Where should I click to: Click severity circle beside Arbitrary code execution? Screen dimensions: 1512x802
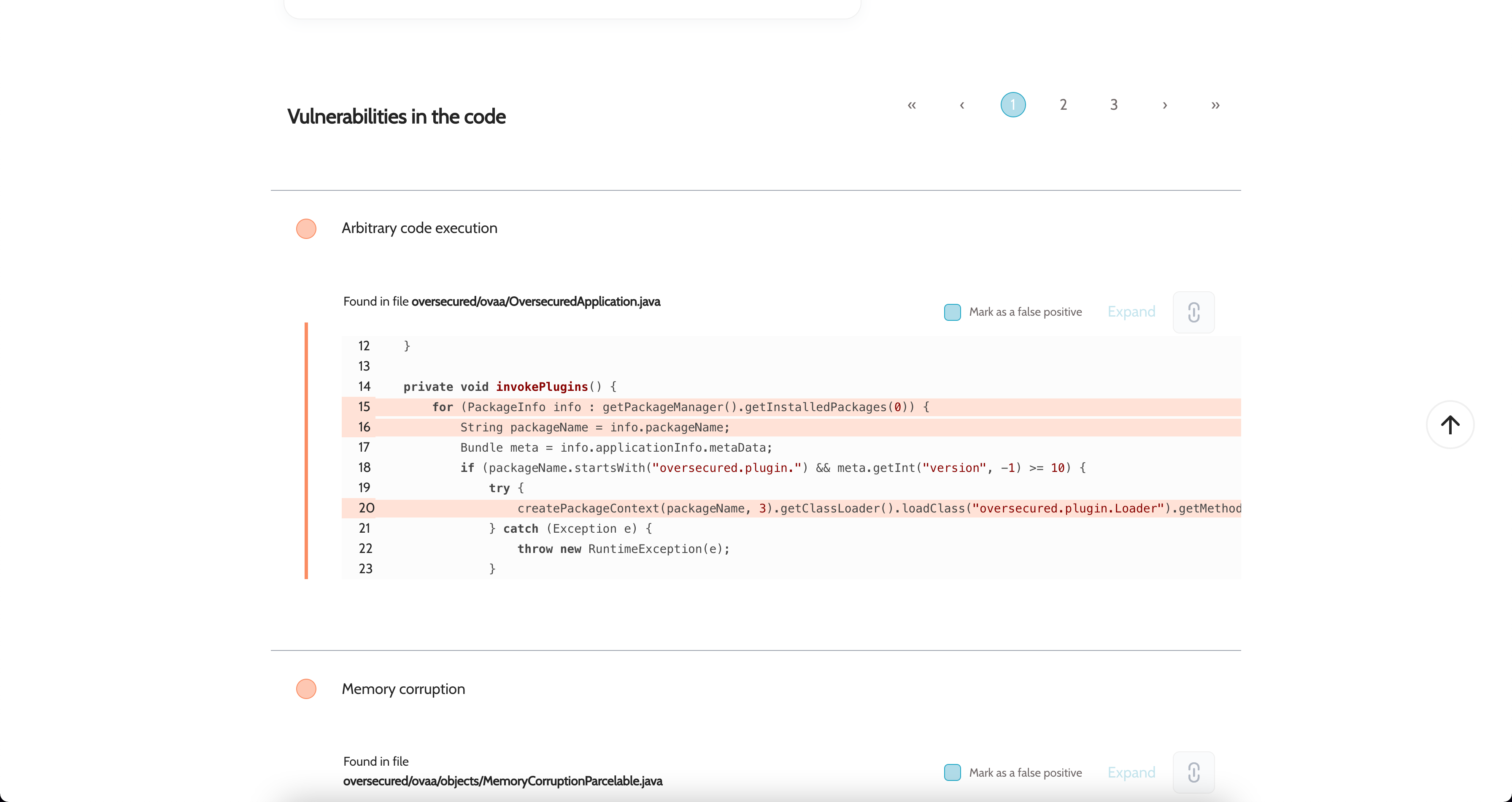pos(306,228)
